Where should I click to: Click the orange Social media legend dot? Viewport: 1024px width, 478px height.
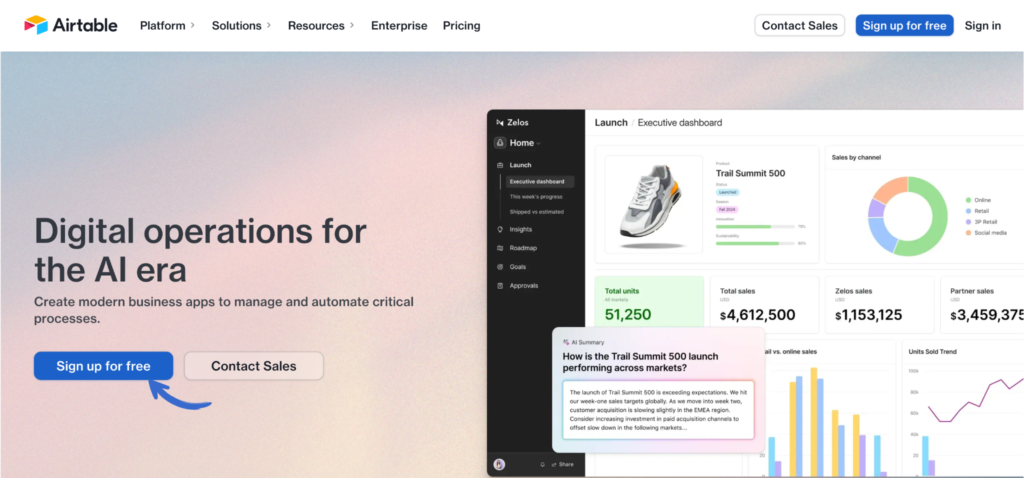coord(968,232)
